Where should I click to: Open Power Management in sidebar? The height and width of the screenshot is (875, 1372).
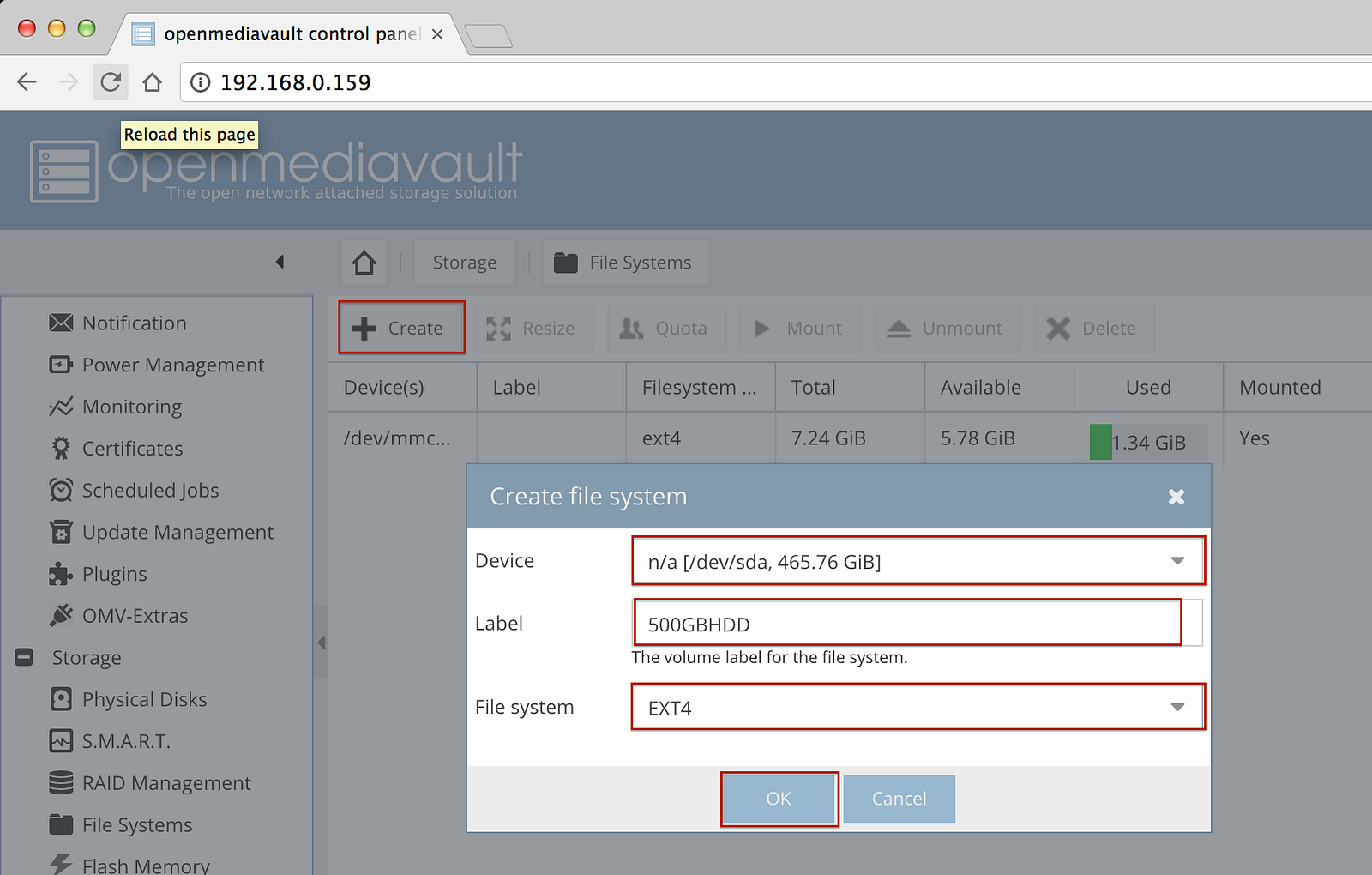coord(173,365)
